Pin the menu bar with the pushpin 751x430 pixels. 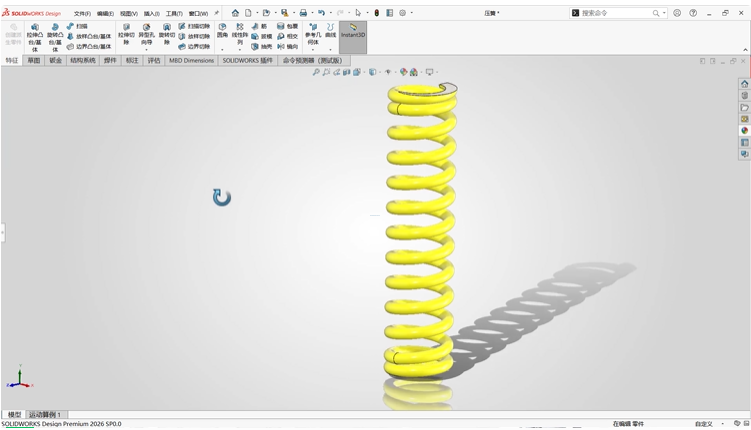click(217, 13)
